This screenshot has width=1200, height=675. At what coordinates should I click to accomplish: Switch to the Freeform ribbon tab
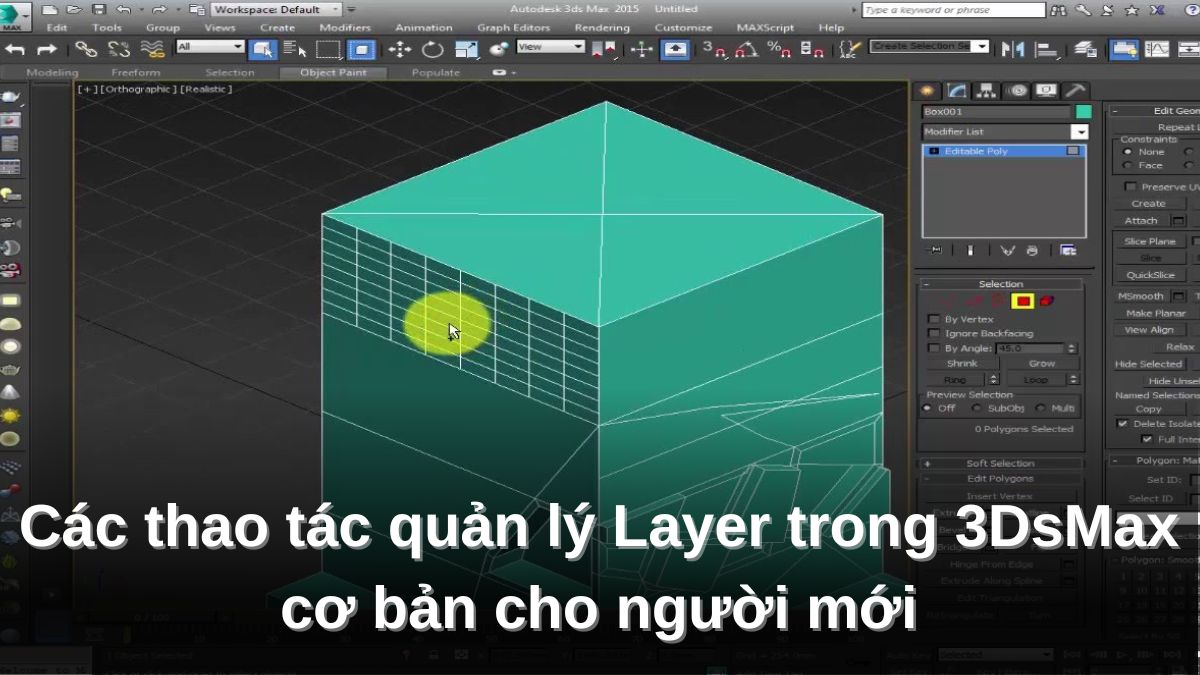click(x=135, y=73)
